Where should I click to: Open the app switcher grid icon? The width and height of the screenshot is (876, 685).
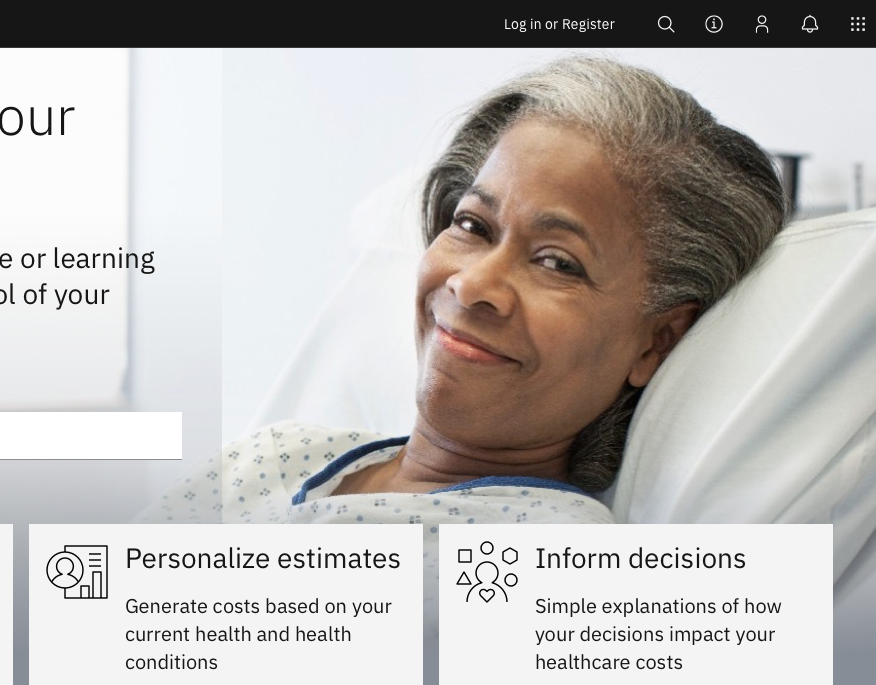pos(858,24)
